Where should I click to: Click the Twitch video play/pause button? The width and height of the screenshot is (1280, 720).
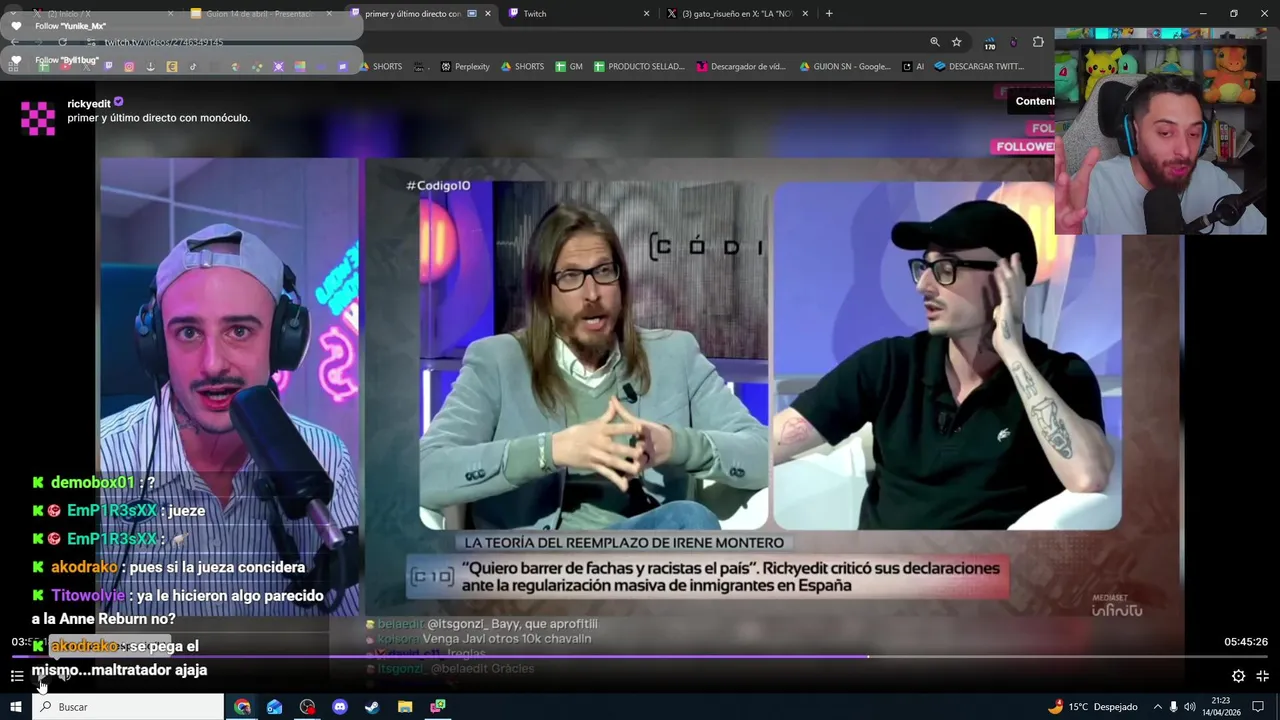pyautogui.click(x=41, y=677)
